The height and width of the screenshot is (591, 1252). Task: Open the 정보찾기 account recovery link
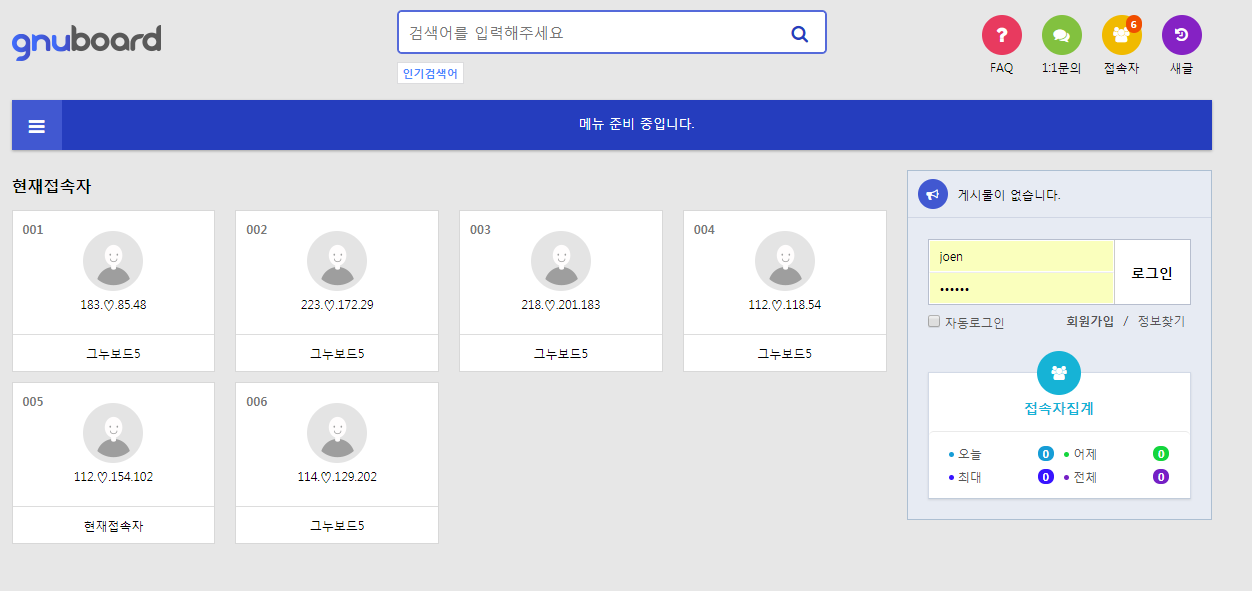click(x=1160, y=322)
